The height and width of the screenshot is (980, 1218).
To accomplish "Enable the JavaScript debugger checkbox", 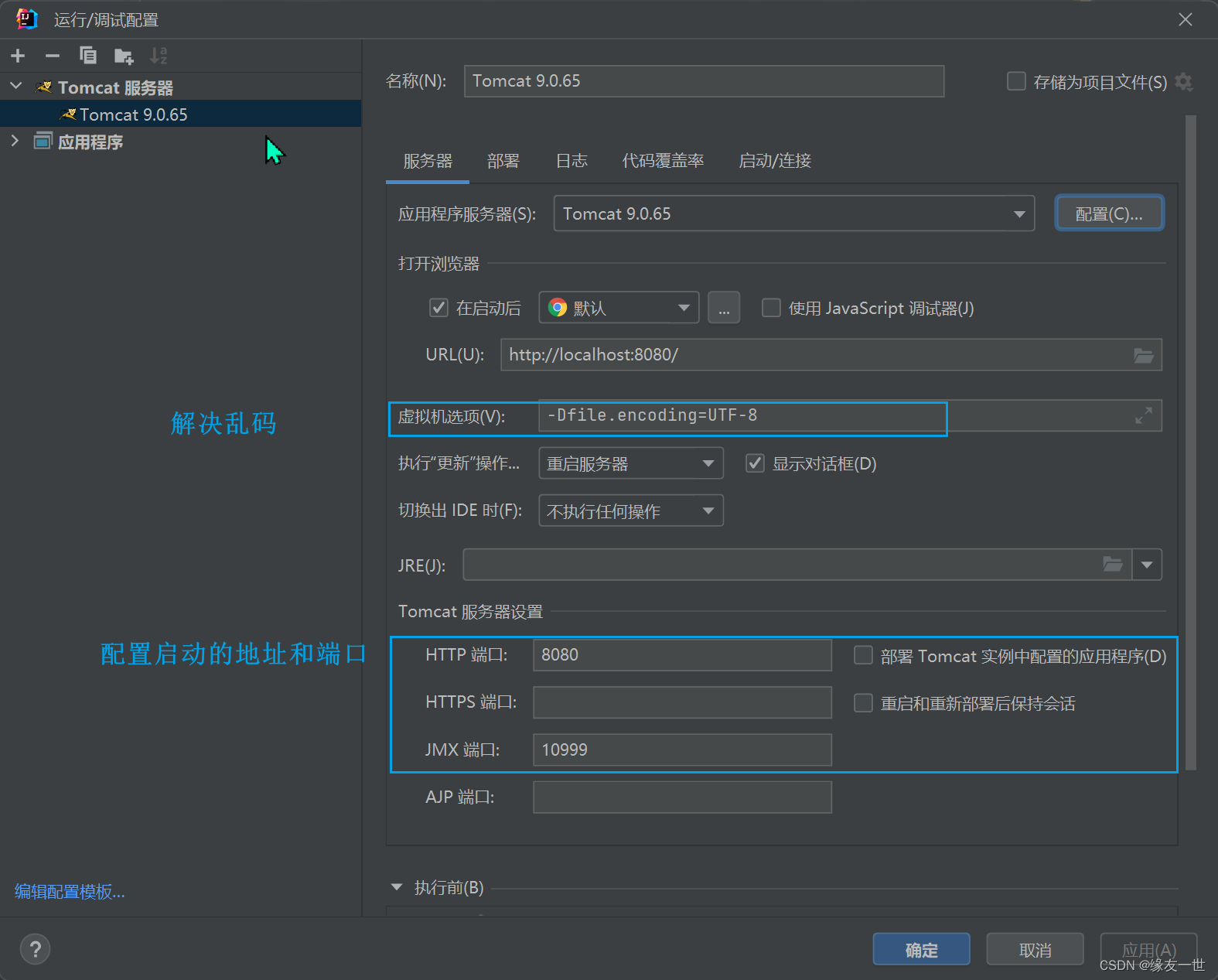I will coord(771,308).
